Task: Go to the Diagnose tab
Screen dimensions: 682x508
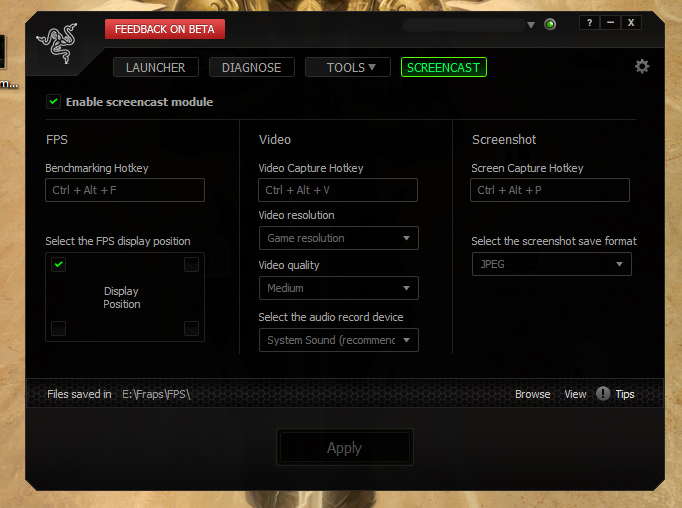Action: 252,68
